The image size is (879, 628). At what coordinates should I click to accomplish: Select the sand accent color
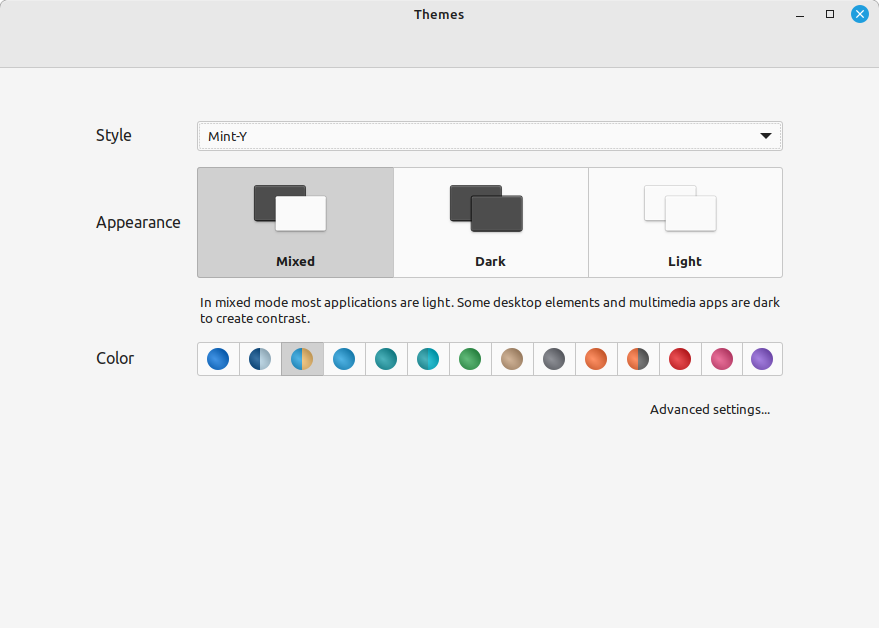pyautogui.click(x=512, y=359)
